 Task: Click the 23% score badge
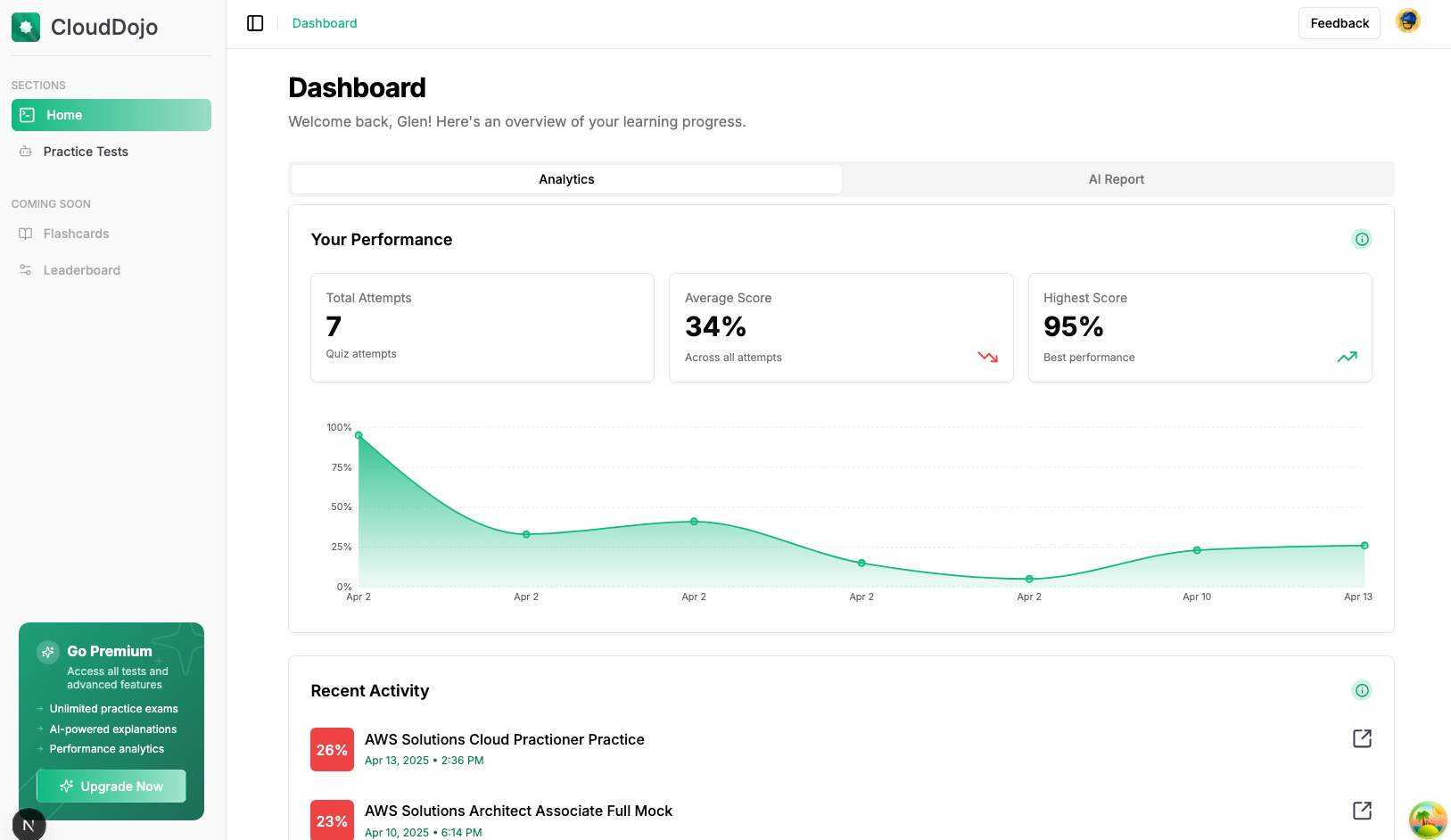click(332, 820)
